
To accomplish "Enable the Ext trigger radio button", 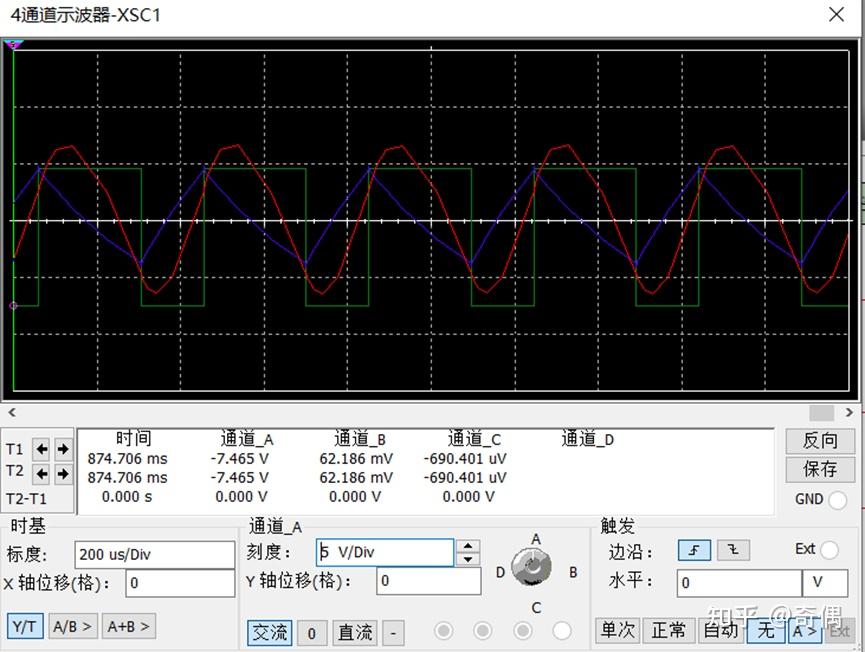I will [828, 550].
